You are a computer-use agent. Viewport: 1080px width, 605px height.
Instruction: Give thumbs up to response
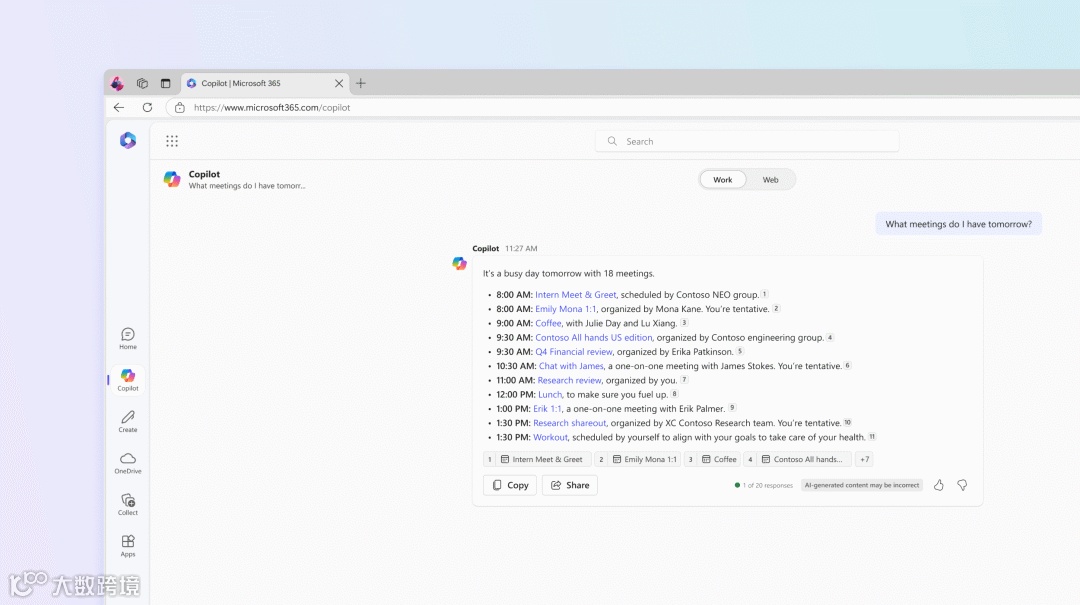pyautogui.click(x=939, y=485)
